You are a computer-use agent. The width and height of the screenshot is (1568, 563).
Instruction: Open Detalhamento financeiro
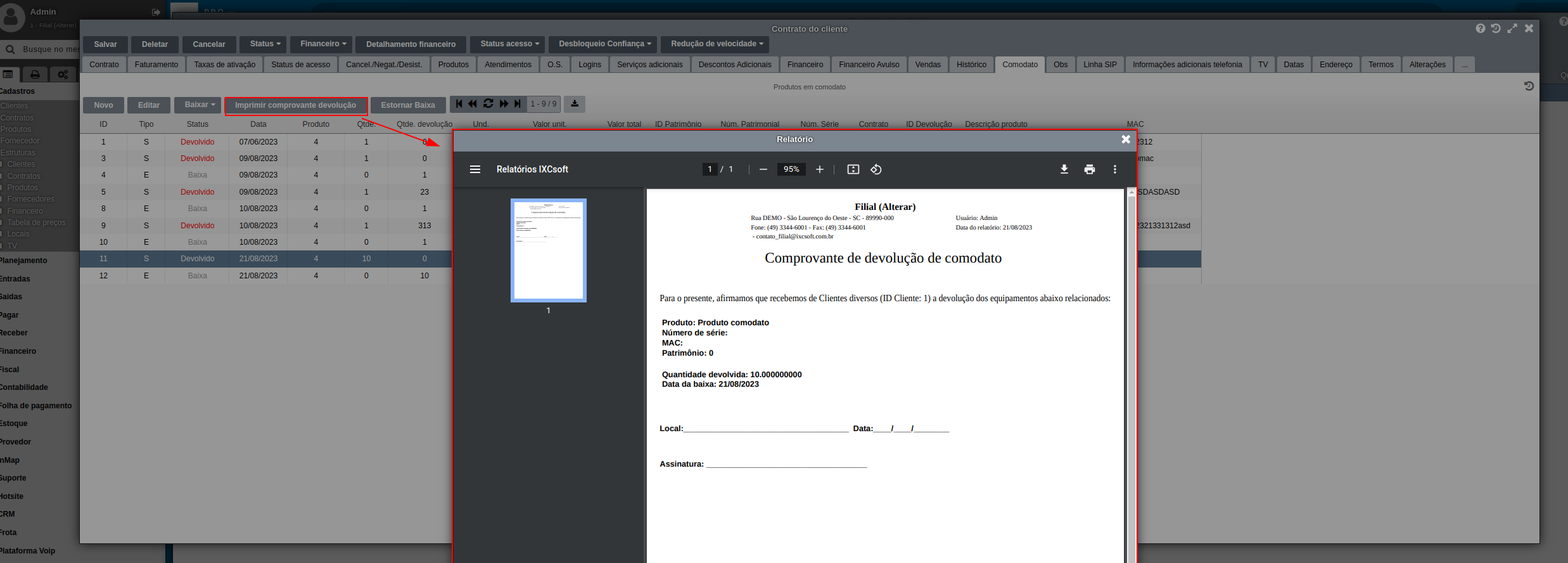[x=411, y=44]
